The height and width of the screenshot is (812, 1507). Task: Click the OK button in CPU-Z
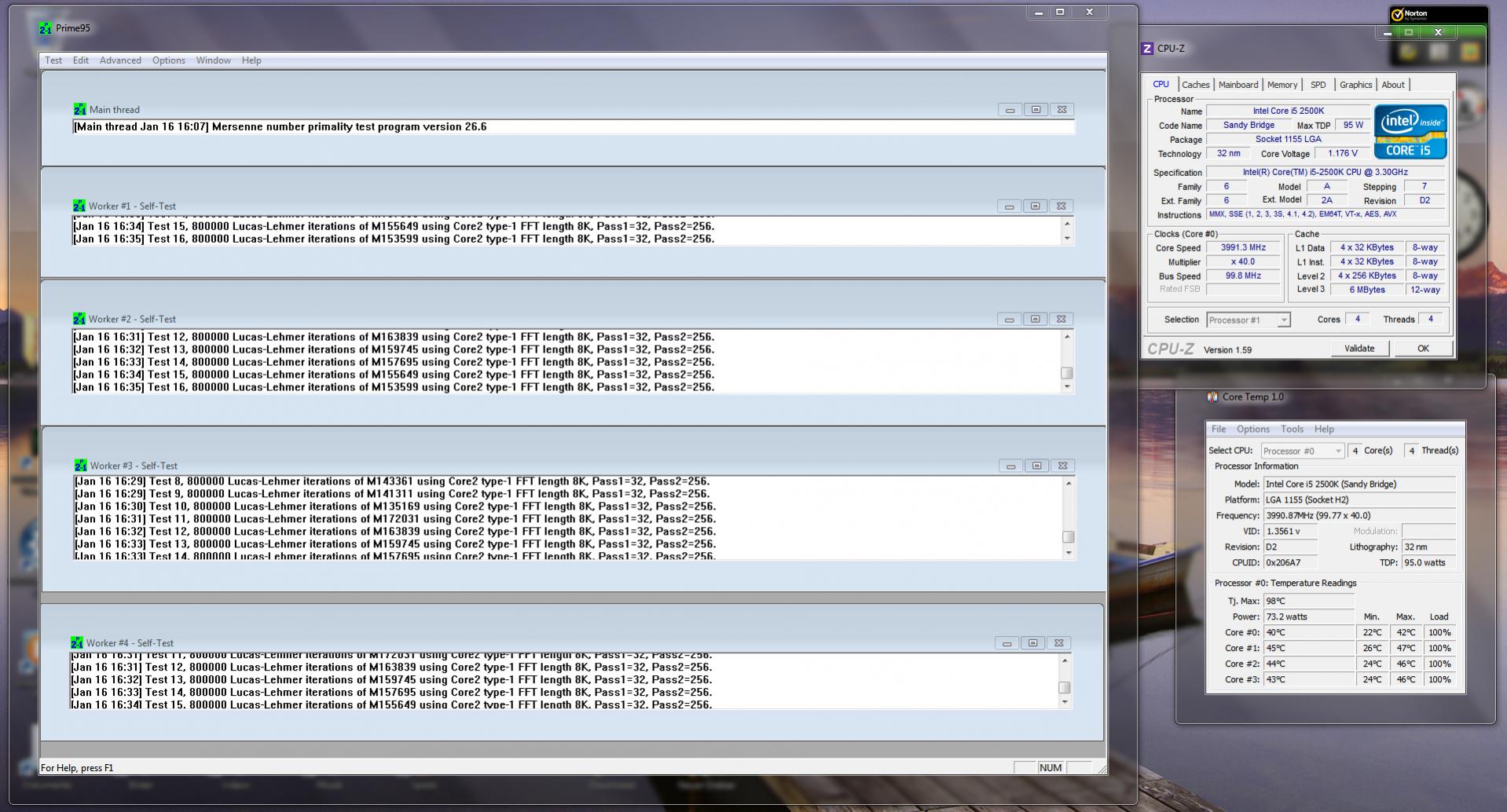[1423, 349]
